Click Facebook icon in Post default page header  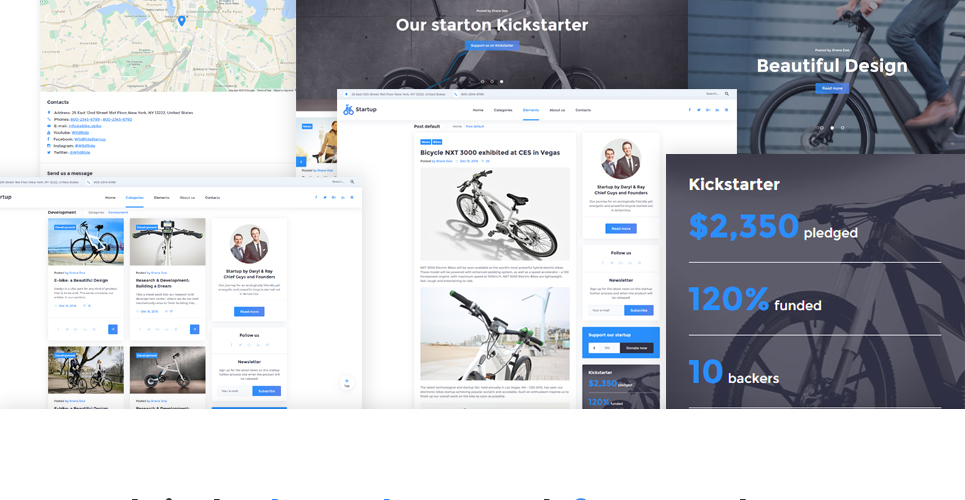(x=689, y=110)
